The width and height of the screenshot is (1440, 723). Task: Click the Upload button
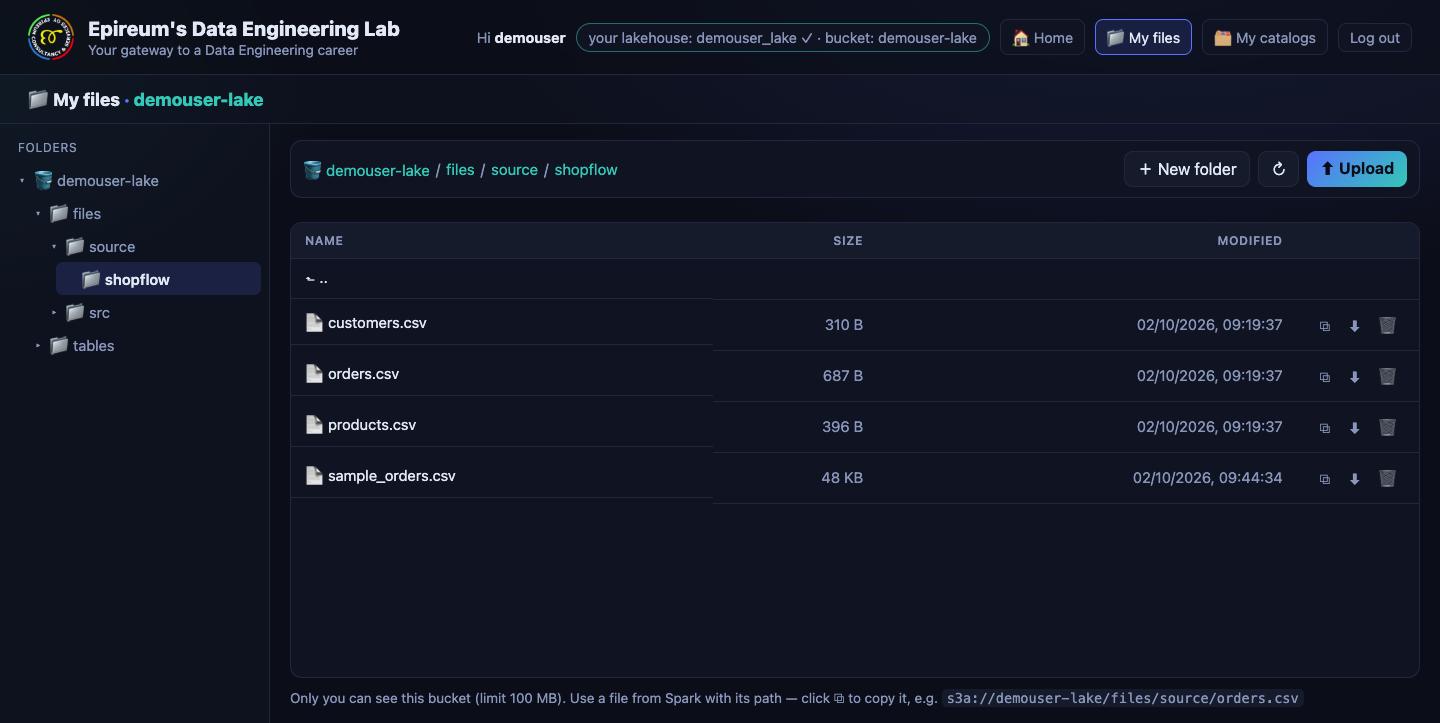[x=1357, y=169]
